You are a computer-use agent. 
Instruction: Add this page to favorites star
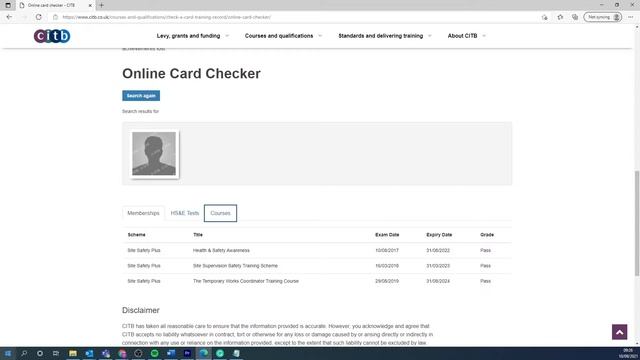click(545, 17)
